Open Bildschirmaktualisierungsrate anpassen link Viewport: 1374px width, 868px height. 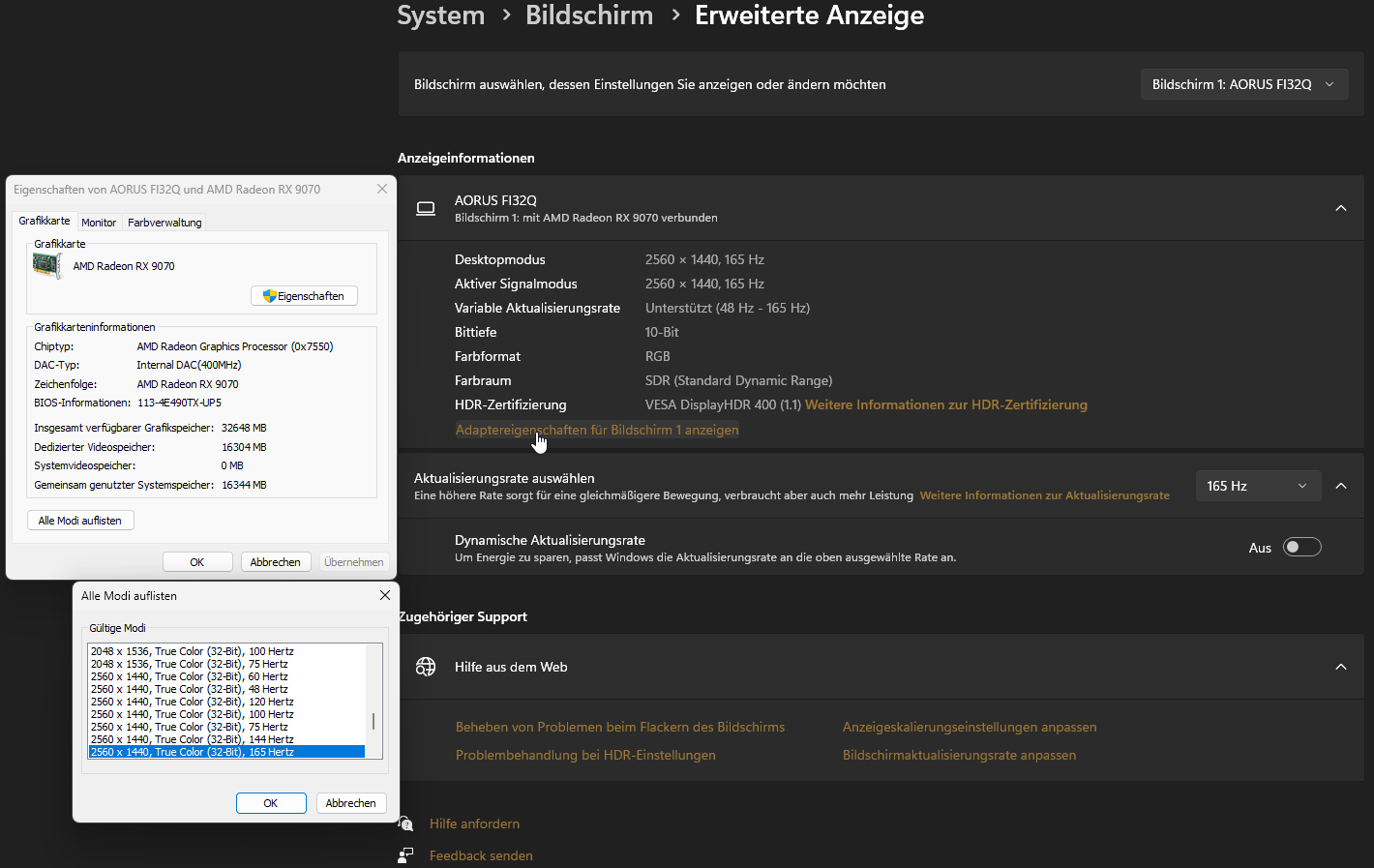959,755
